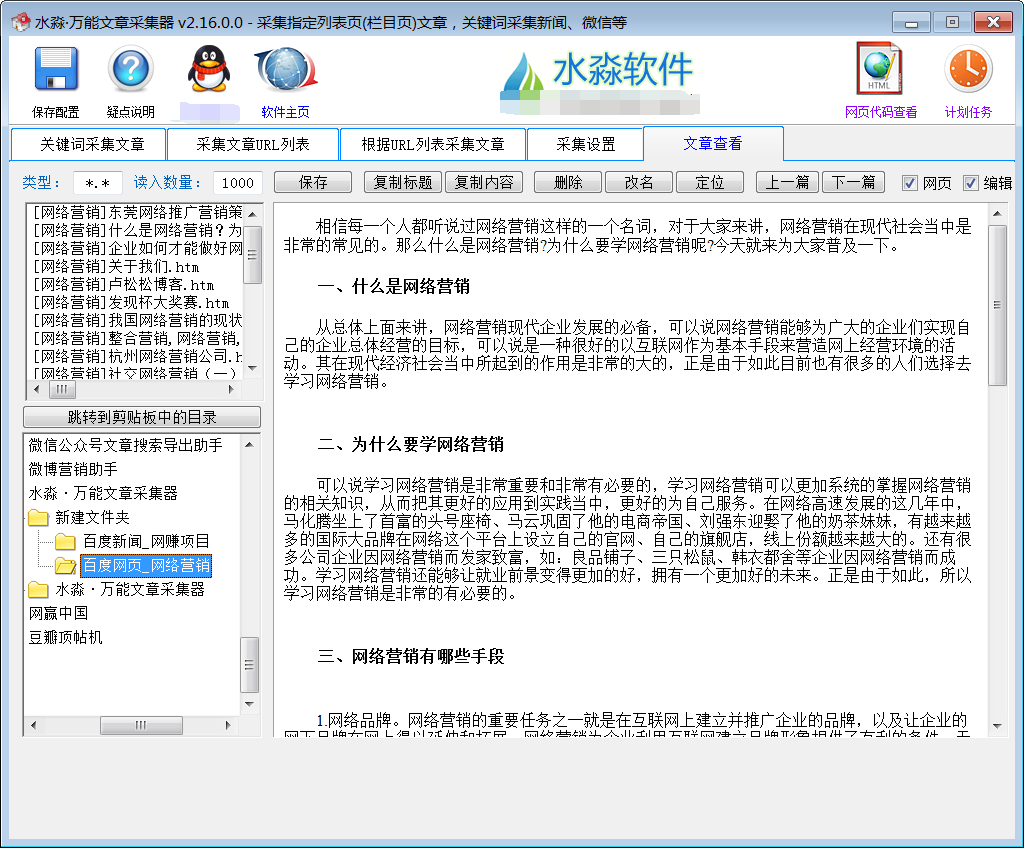1024x848 pixels.
Task: Select 微博营销助手 tree item
Action: (x=73, y=470)
